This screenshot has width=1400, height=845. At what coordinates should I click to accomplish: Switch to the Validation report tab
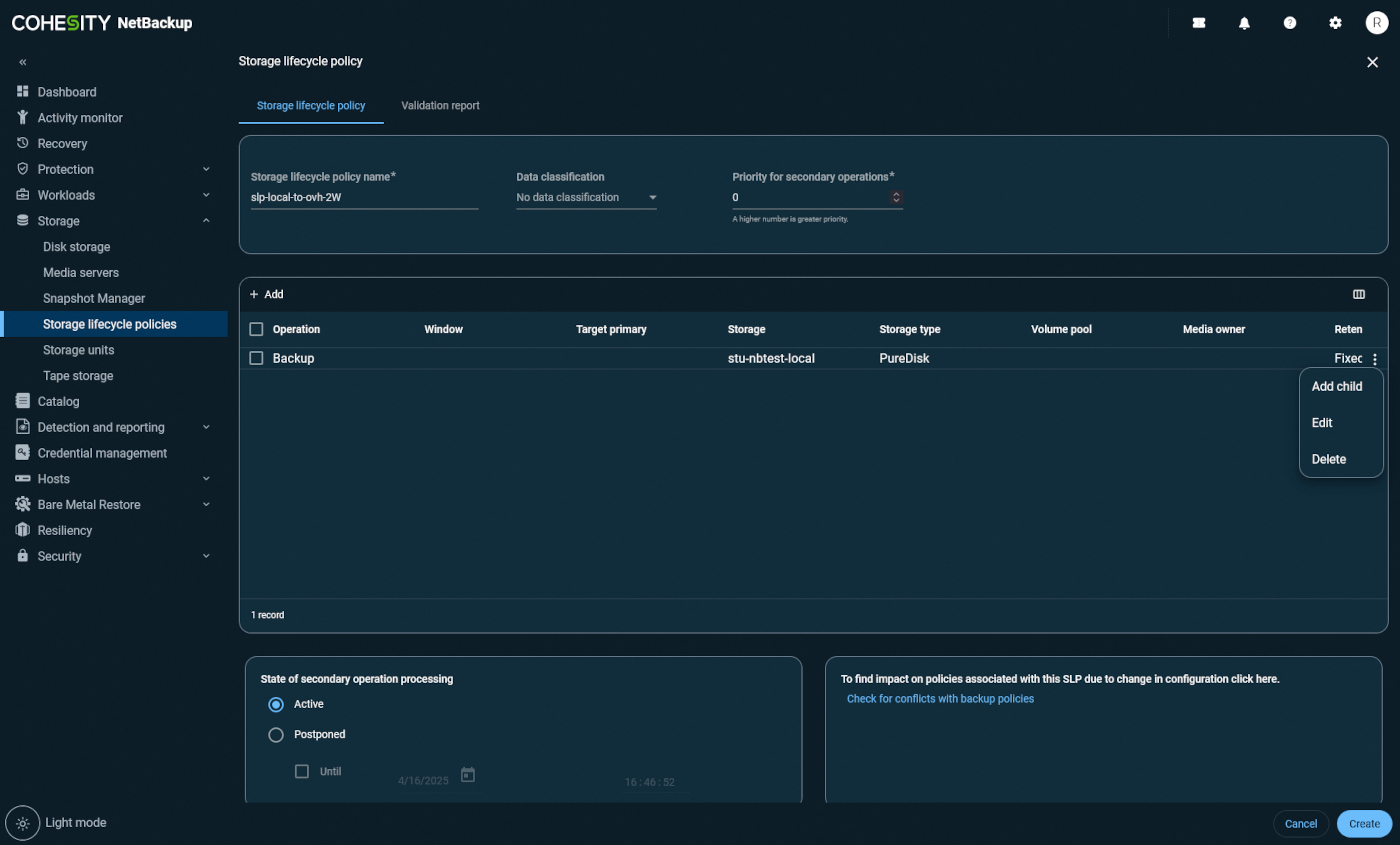point(440,106)
